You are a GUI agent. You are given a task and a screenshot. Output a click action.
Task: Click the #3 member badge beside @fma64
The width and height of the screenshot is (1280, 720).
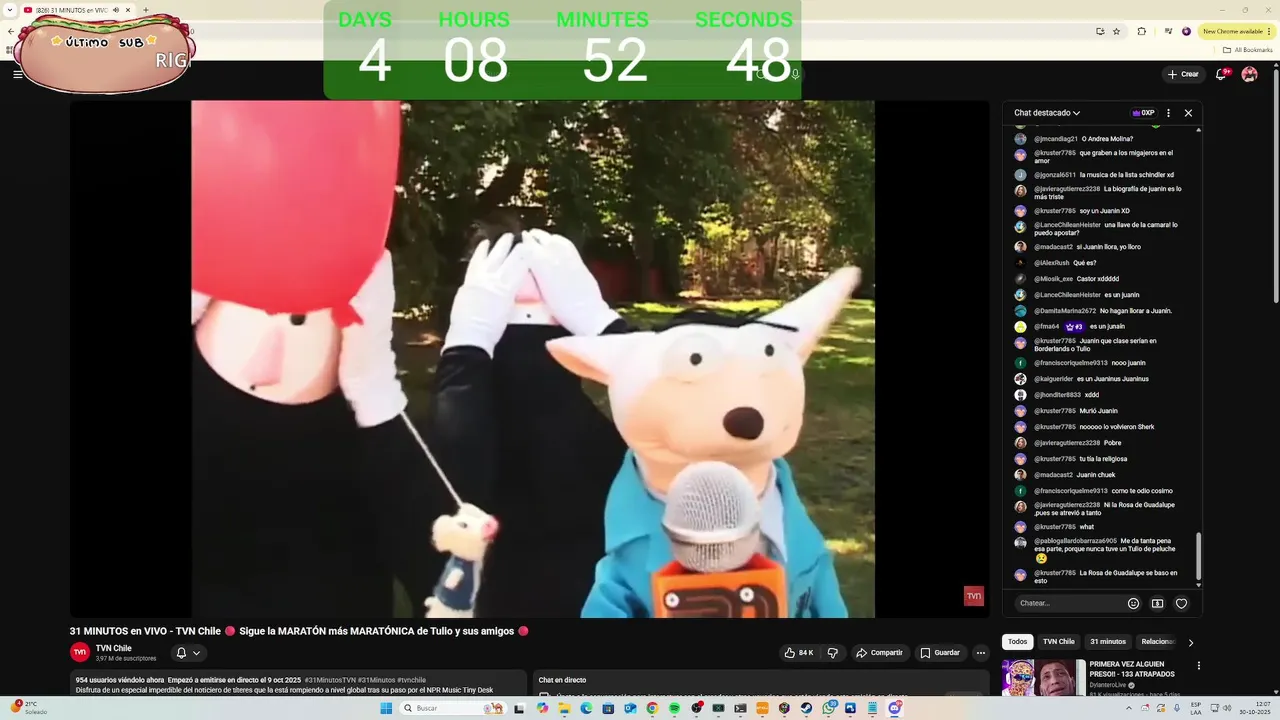coord(1074,327)
